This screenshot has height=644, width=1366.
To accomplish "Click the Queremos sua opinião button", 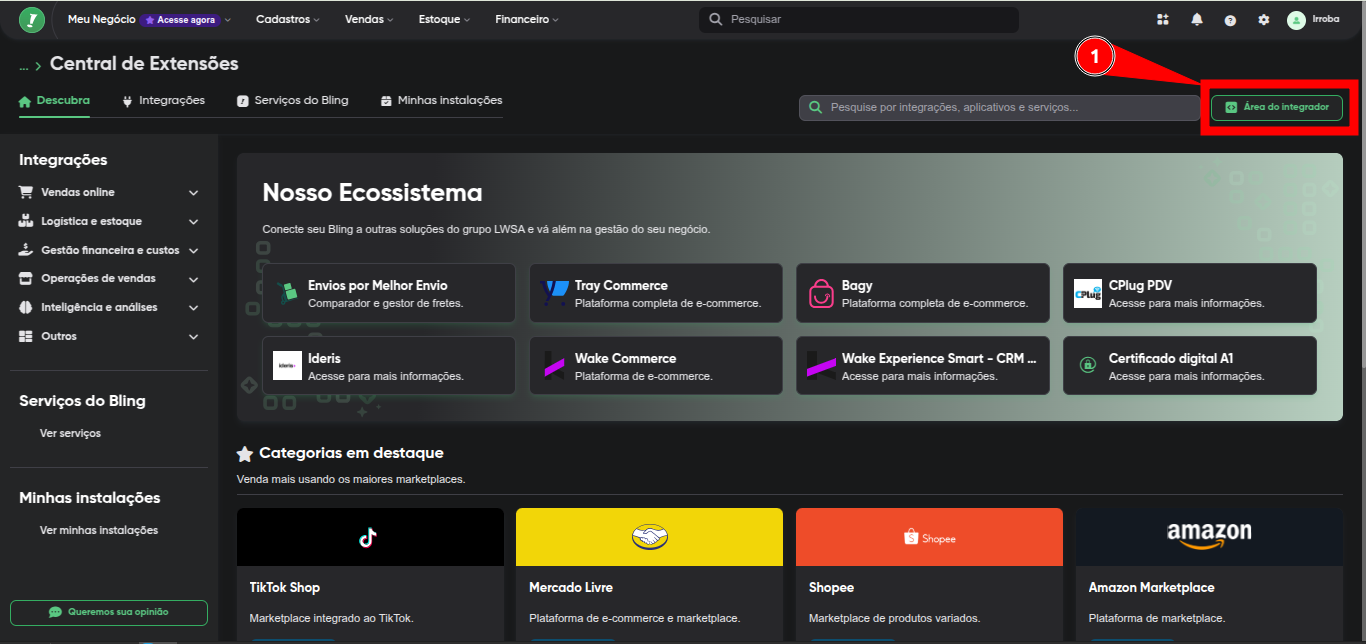I will click(109, 612).
